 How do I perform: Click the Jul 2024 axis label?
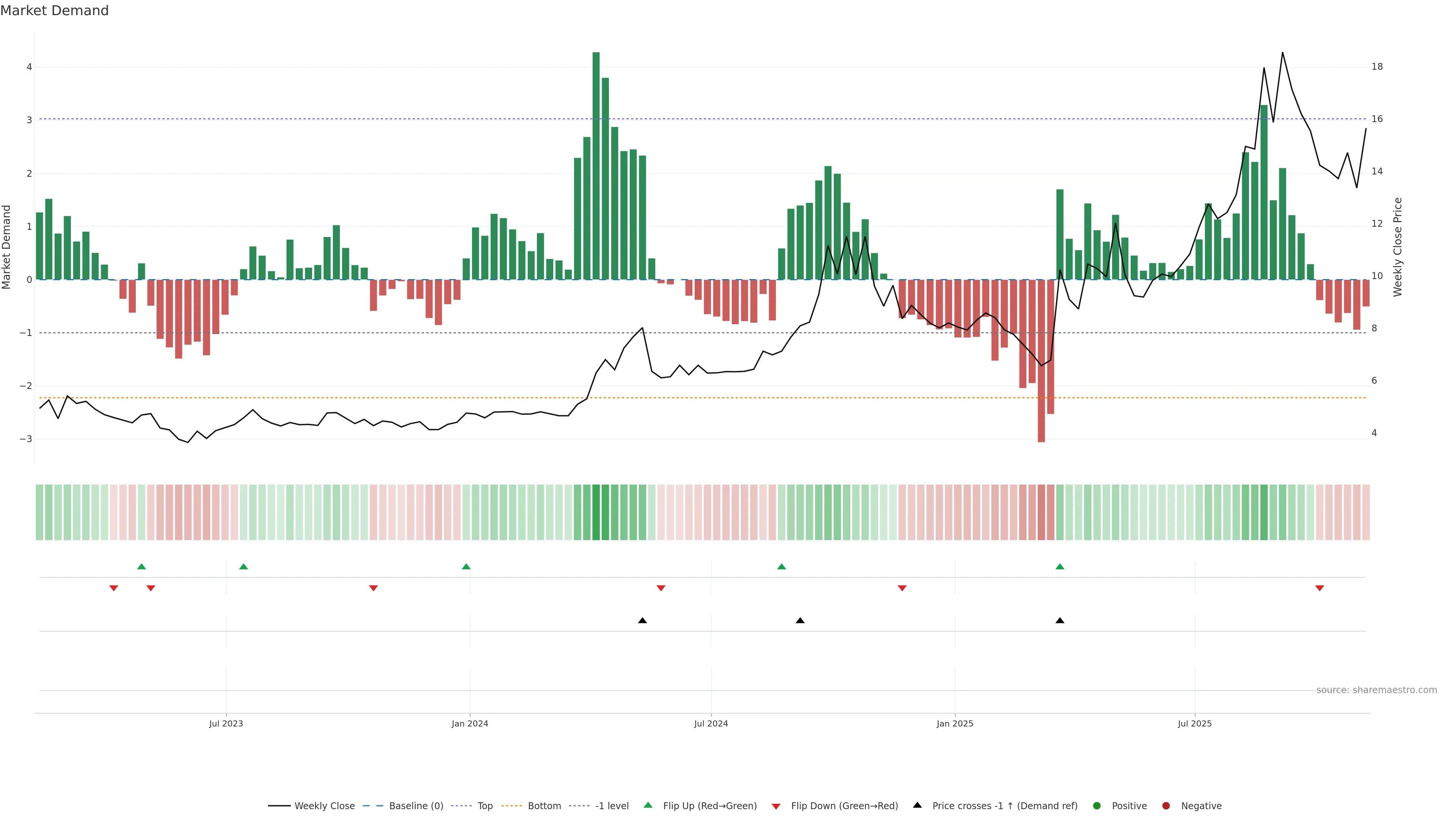coord(711,723)
